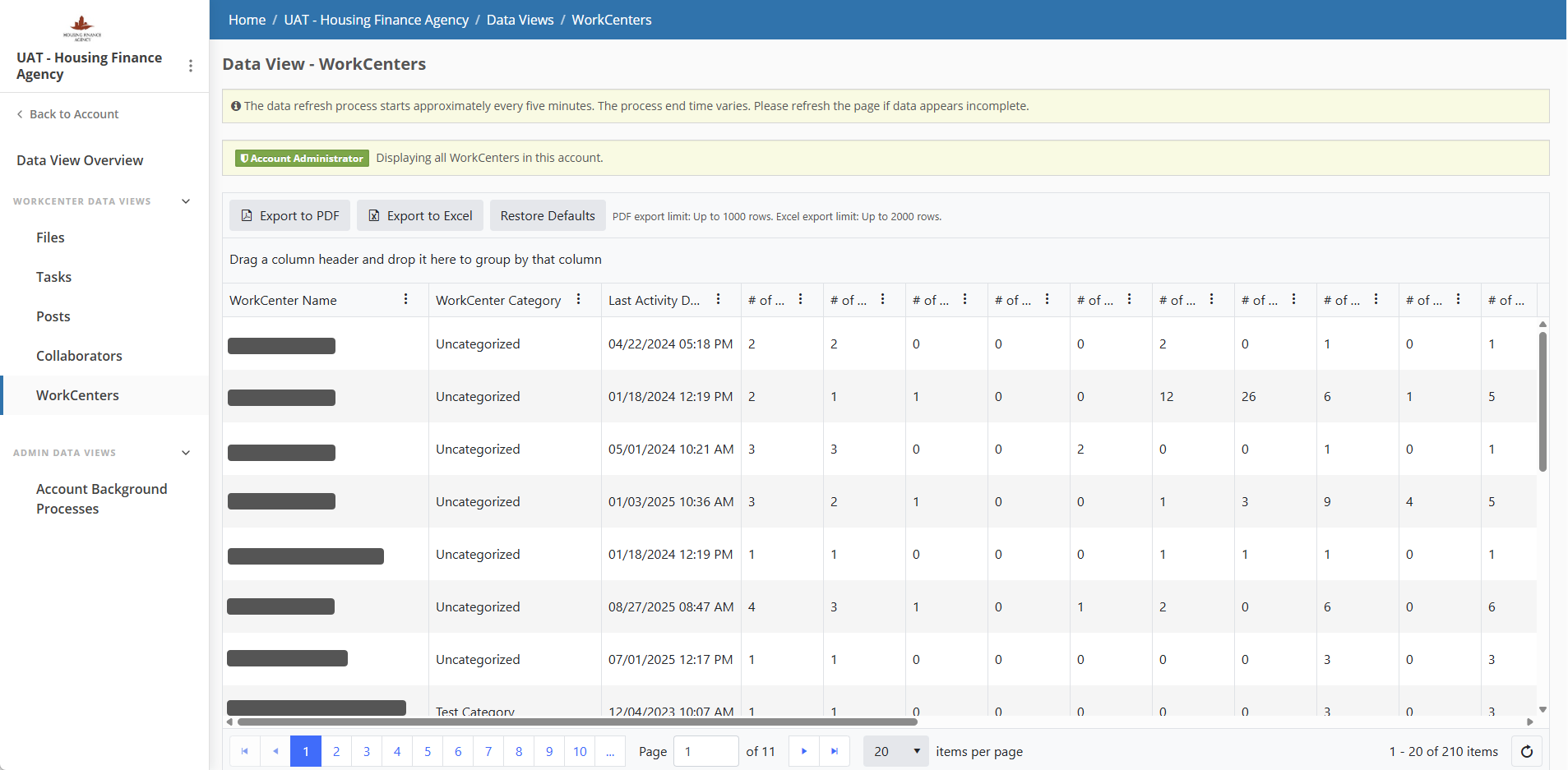1568x770 pixels.
Task: Go to page 9
Action: (549, 751)
